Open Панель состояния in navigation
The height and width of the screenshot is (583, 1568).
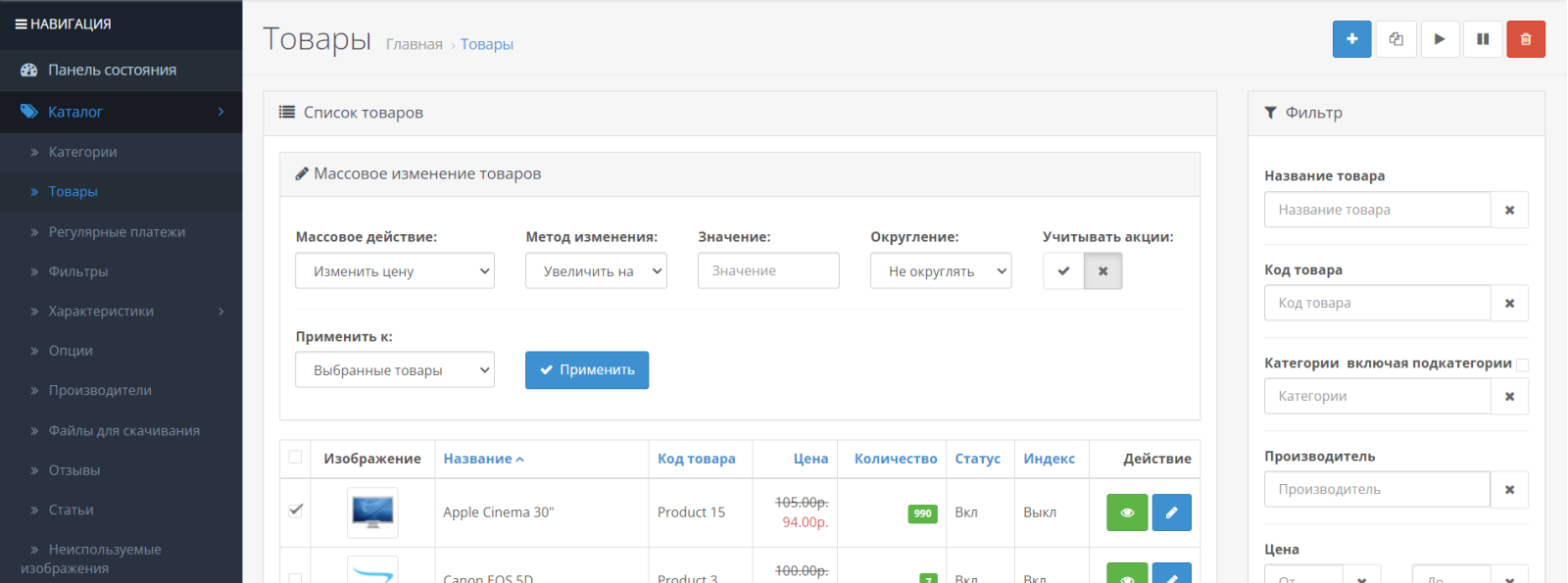(121, 70)
